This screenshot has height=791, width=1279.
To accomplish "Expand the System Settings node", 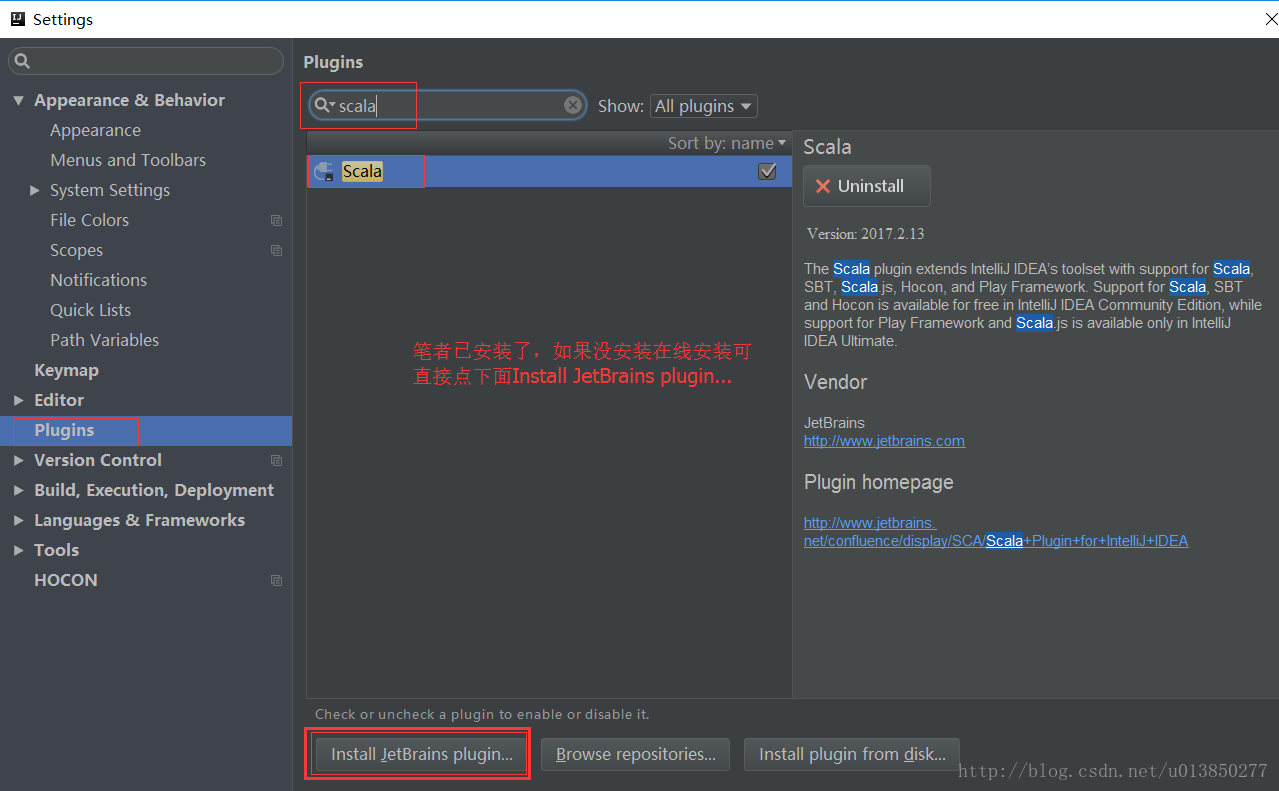I will (35, 190).
